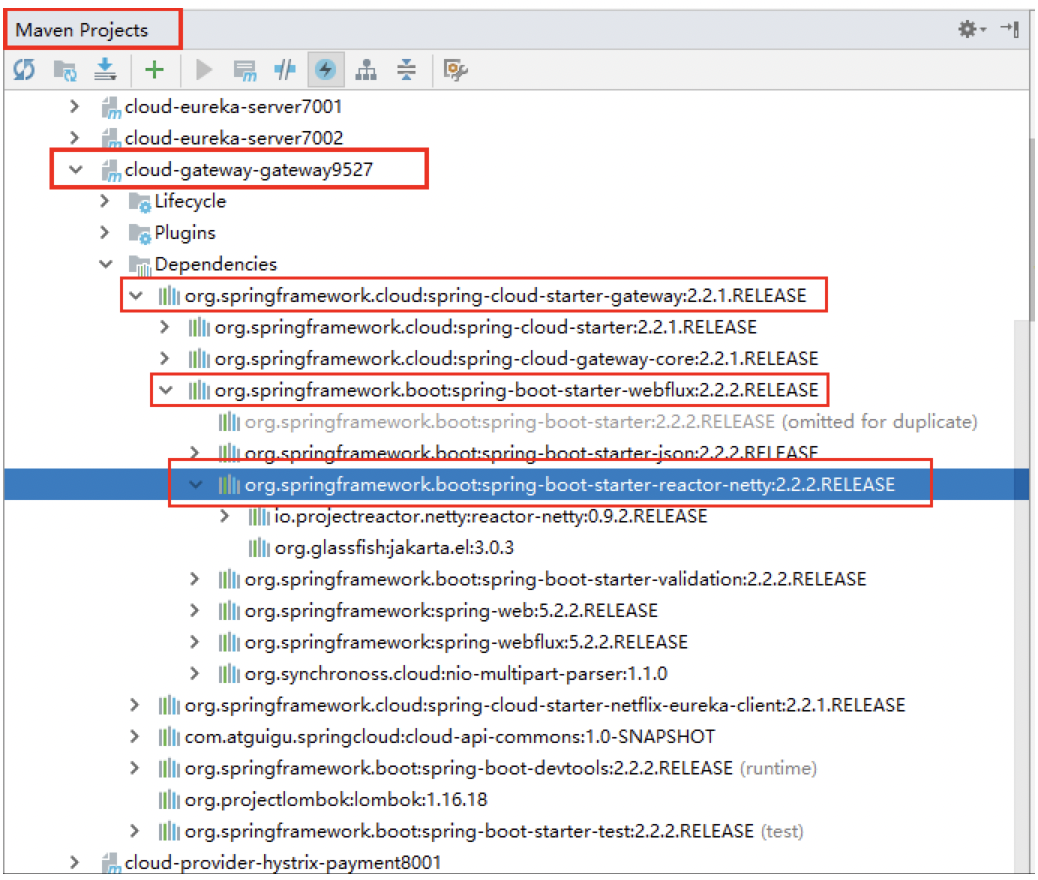Screen dimensions: 1038x880
Task: Click Generate Sources and Update Folders icon
Action: coord(65,69)
